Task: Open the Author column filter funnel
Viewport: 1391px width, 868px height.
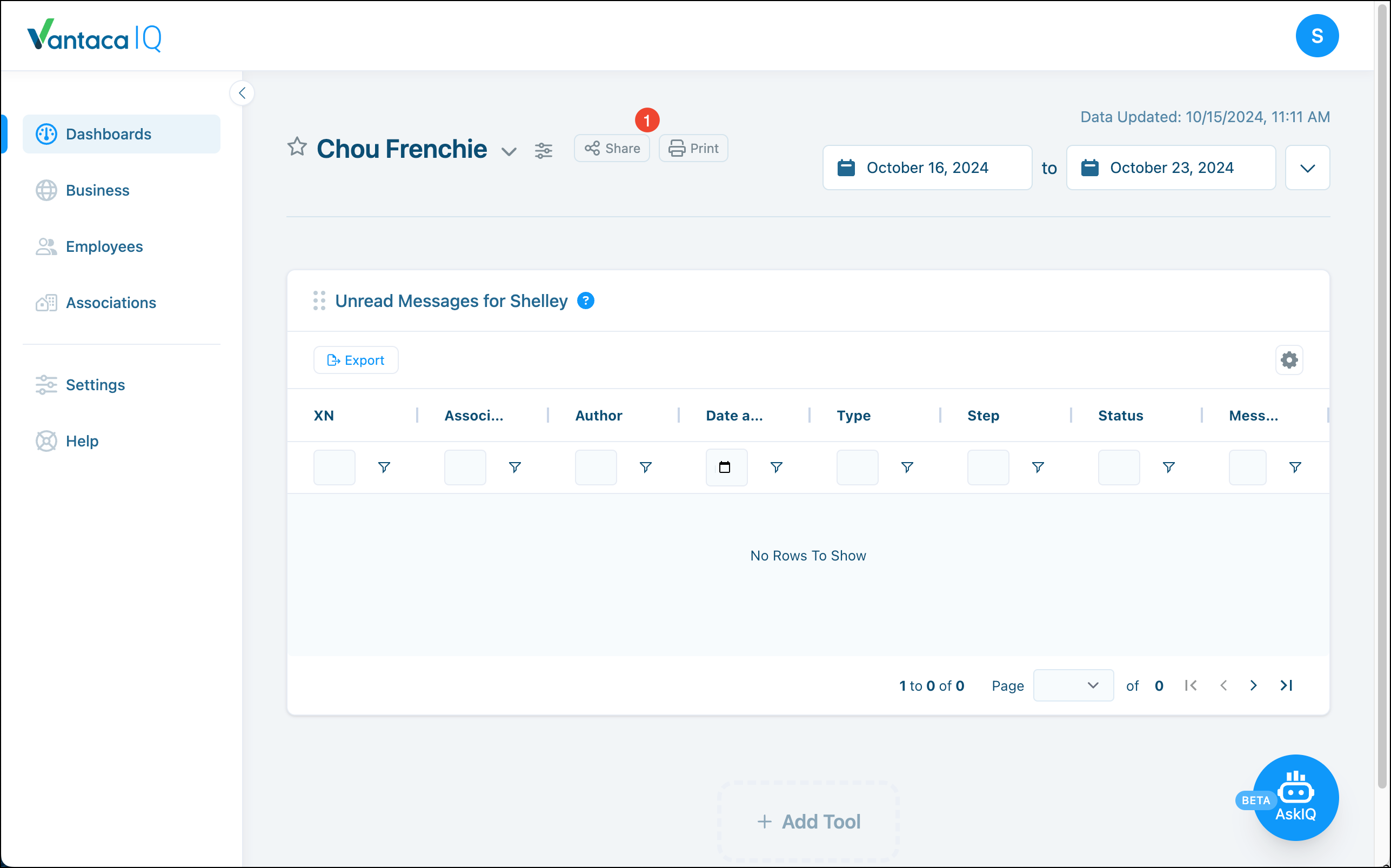Action: (645, 468)
